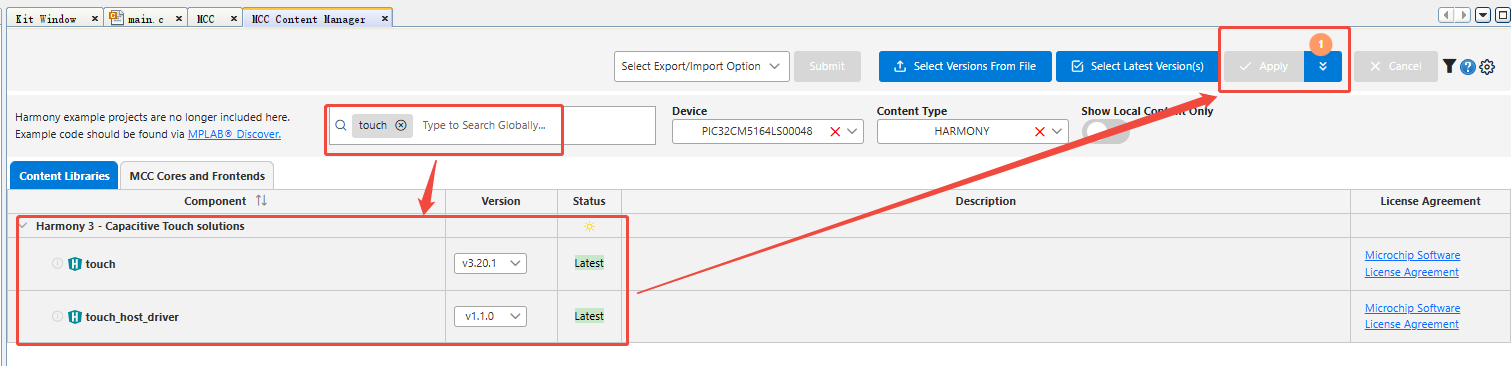Open the settings gear icon
This screenshot has width=1511, height=366.
(x=1487, y=67)
